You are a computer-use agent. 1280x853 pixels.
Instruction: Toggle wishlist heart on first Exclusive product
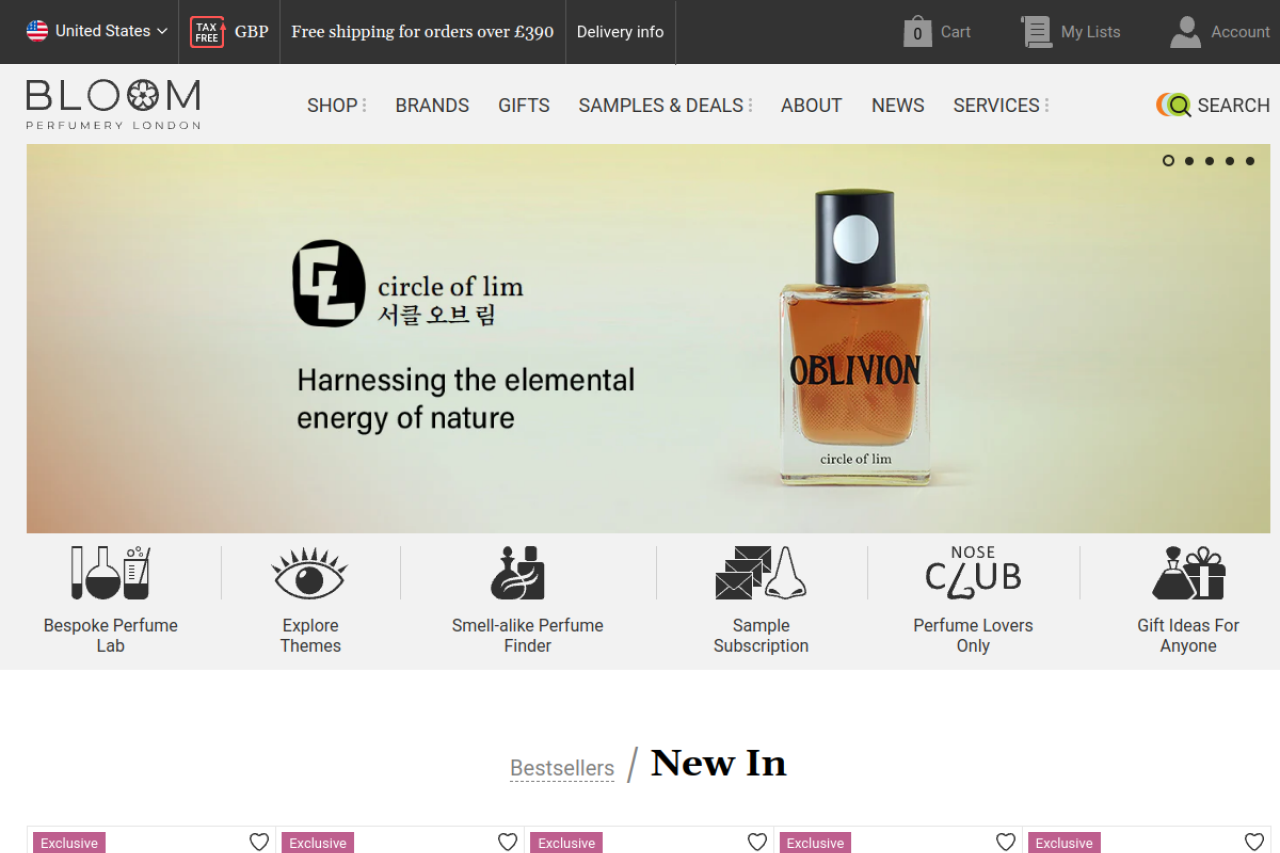point(259,842)
